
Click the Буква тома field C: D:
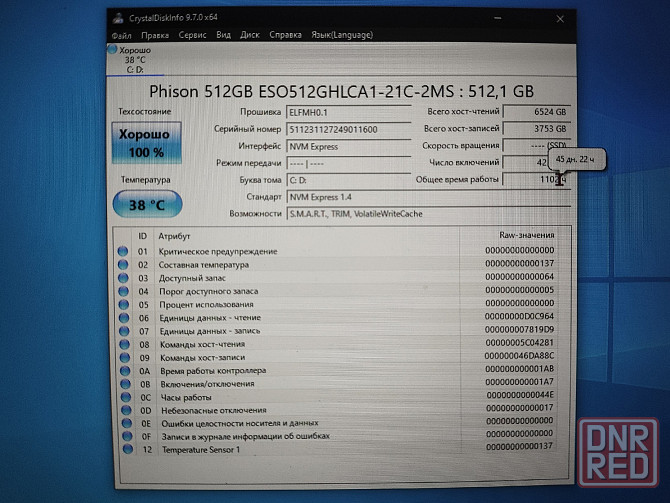pos(348,180)
